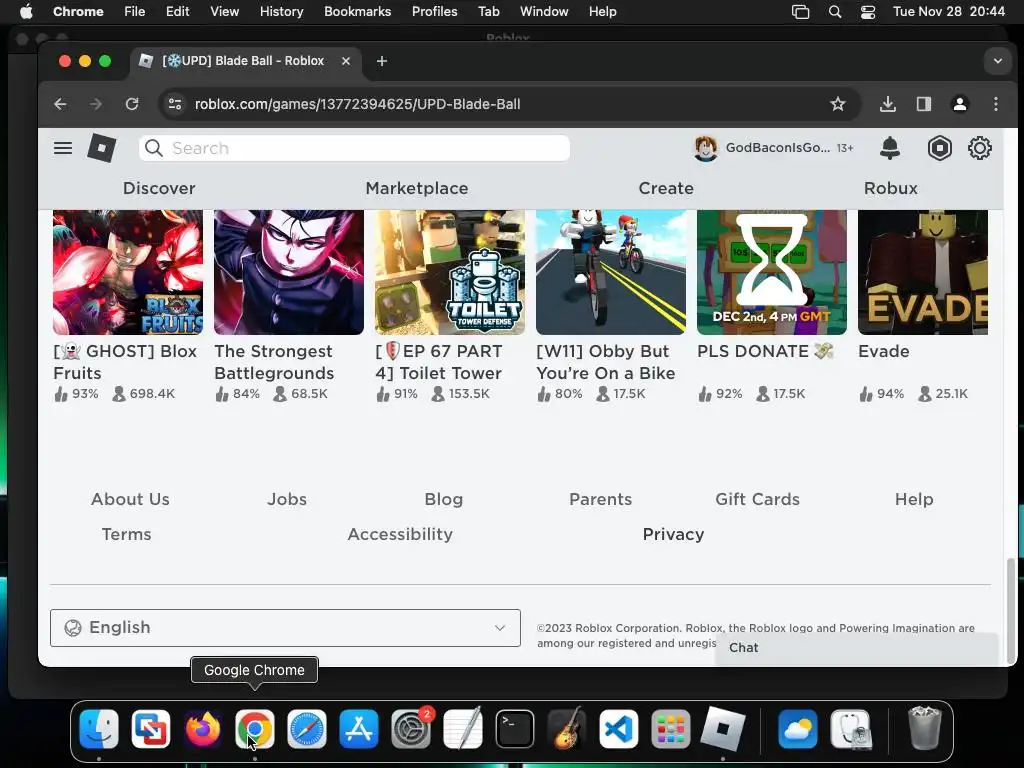Click the page vertical scrollbar thumb
Image resolution: width=1024 pixels, height=768 pixels.
pos(1012,610)
